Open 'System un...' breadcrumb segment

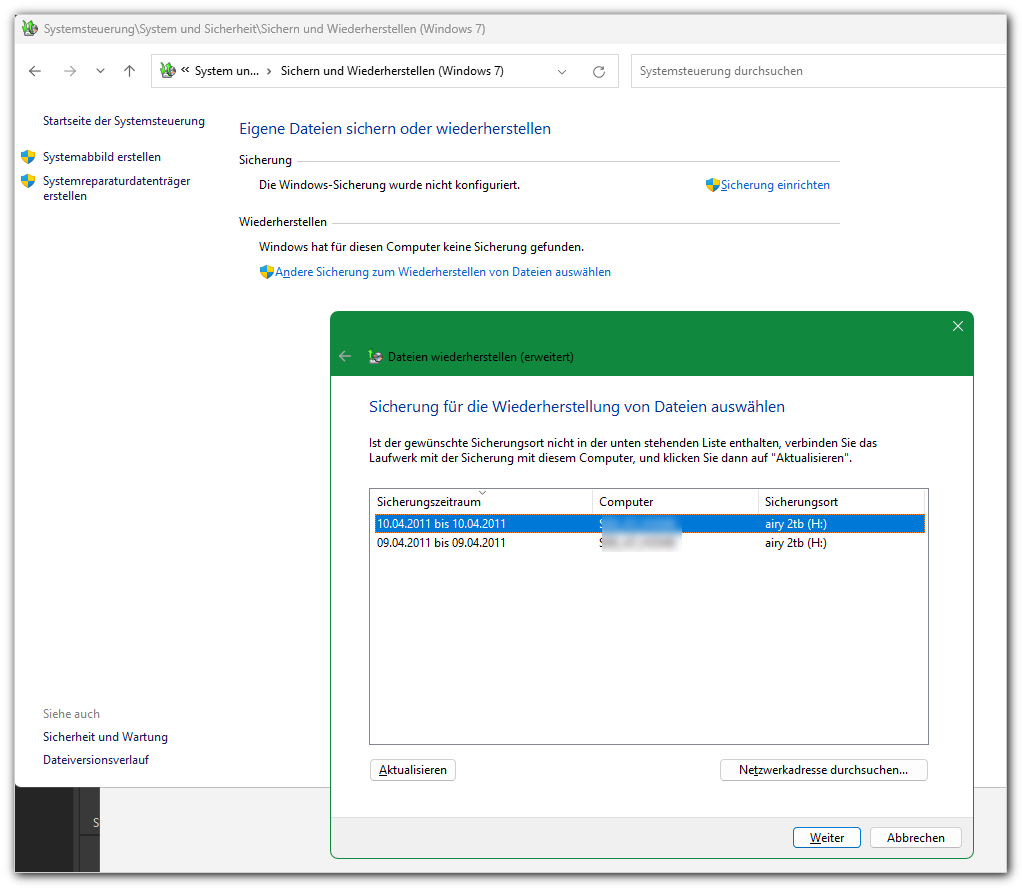(227, 71)
